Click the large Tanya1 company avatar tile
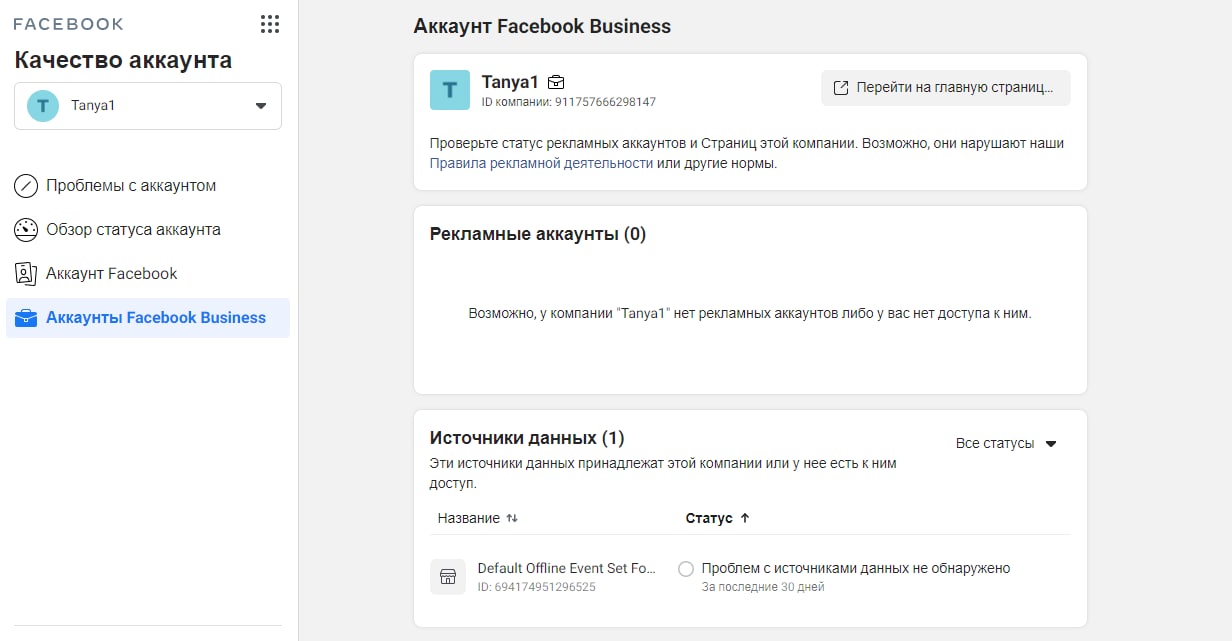 pos(450,90)
